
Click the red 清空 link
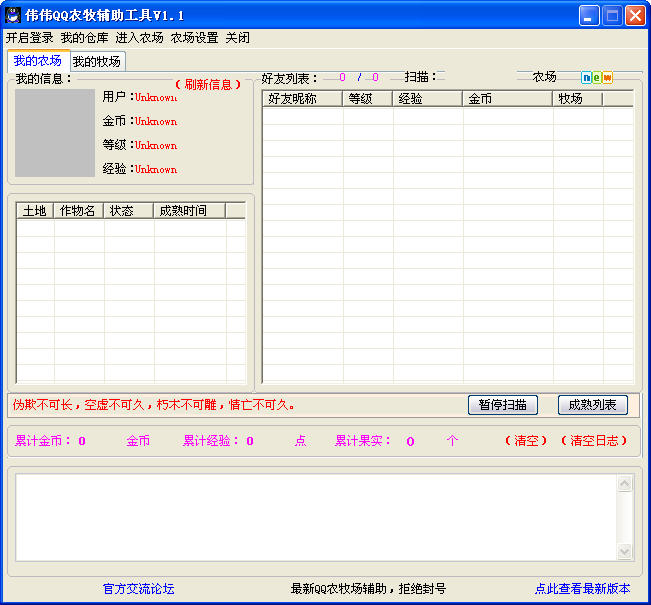click(526, 441)
